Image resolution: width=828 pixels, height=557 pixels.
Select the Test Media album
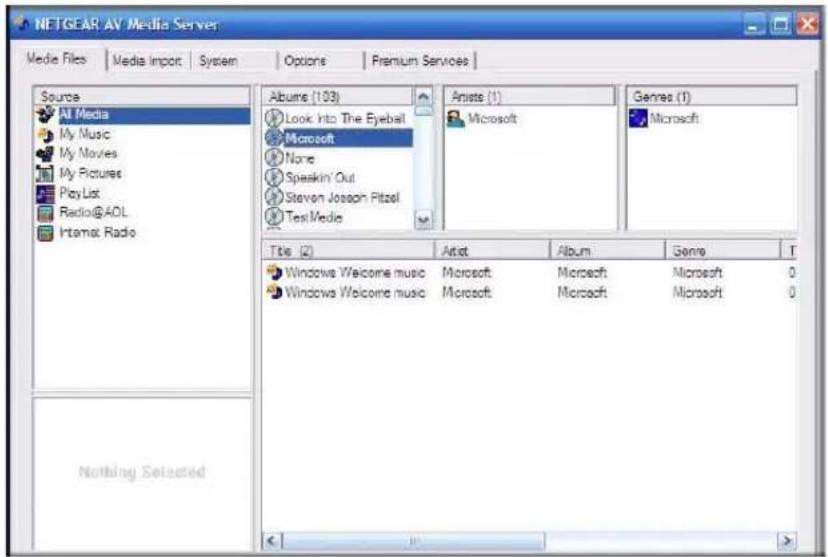314,217
